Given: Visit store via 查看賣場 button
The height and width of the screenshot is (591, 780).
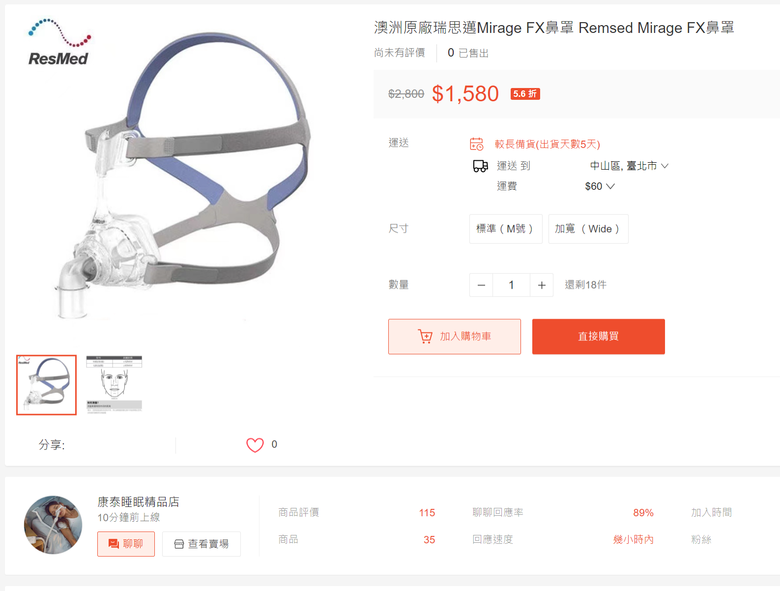Looking at the screenshot, I should 201,544.
